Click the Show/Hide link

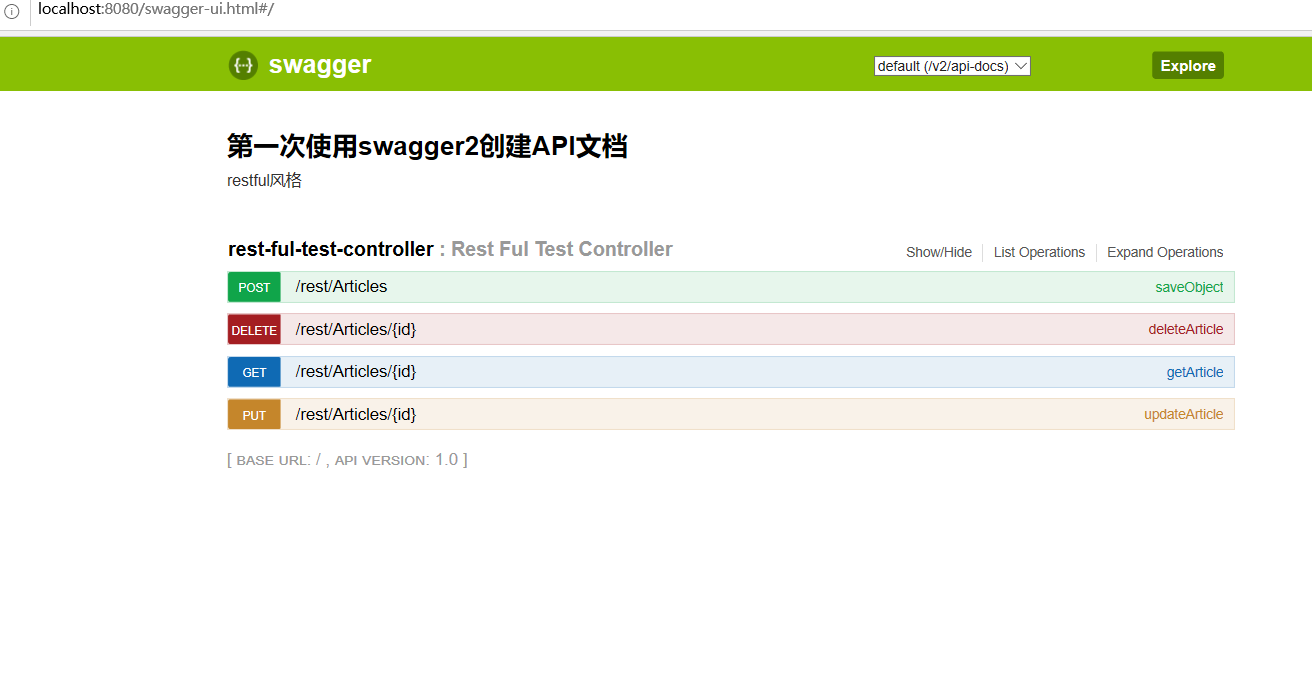(x=939, y=252)
